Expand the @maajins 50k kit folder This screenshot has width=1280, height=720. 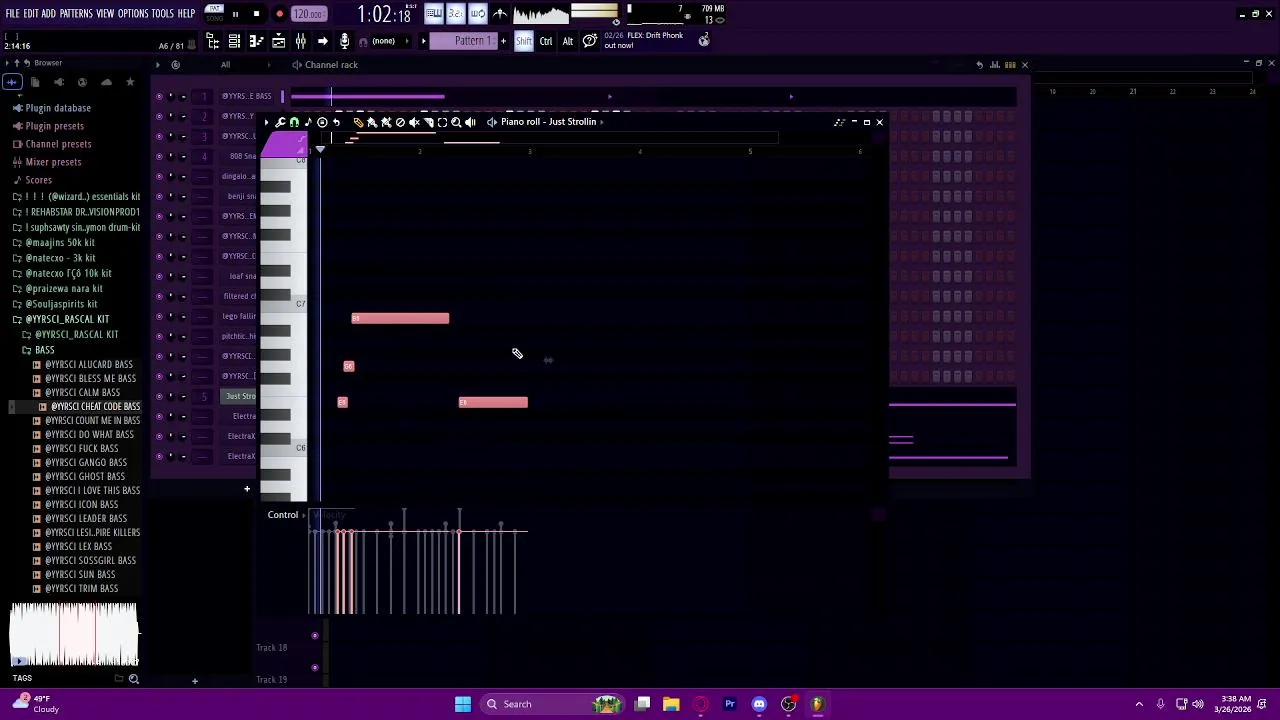tap(16, 243)
